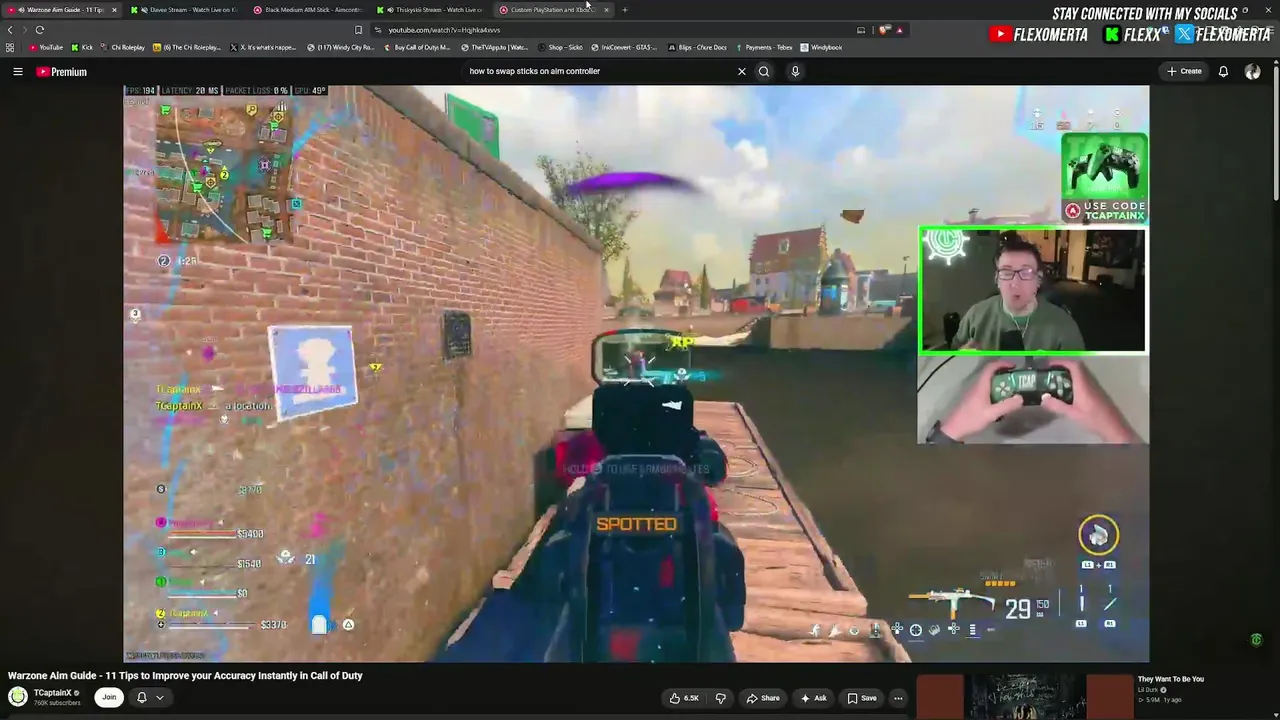Open YouTube notifications bell
The height and width of the screenshot is (720, 1280).
(1223, 71)
